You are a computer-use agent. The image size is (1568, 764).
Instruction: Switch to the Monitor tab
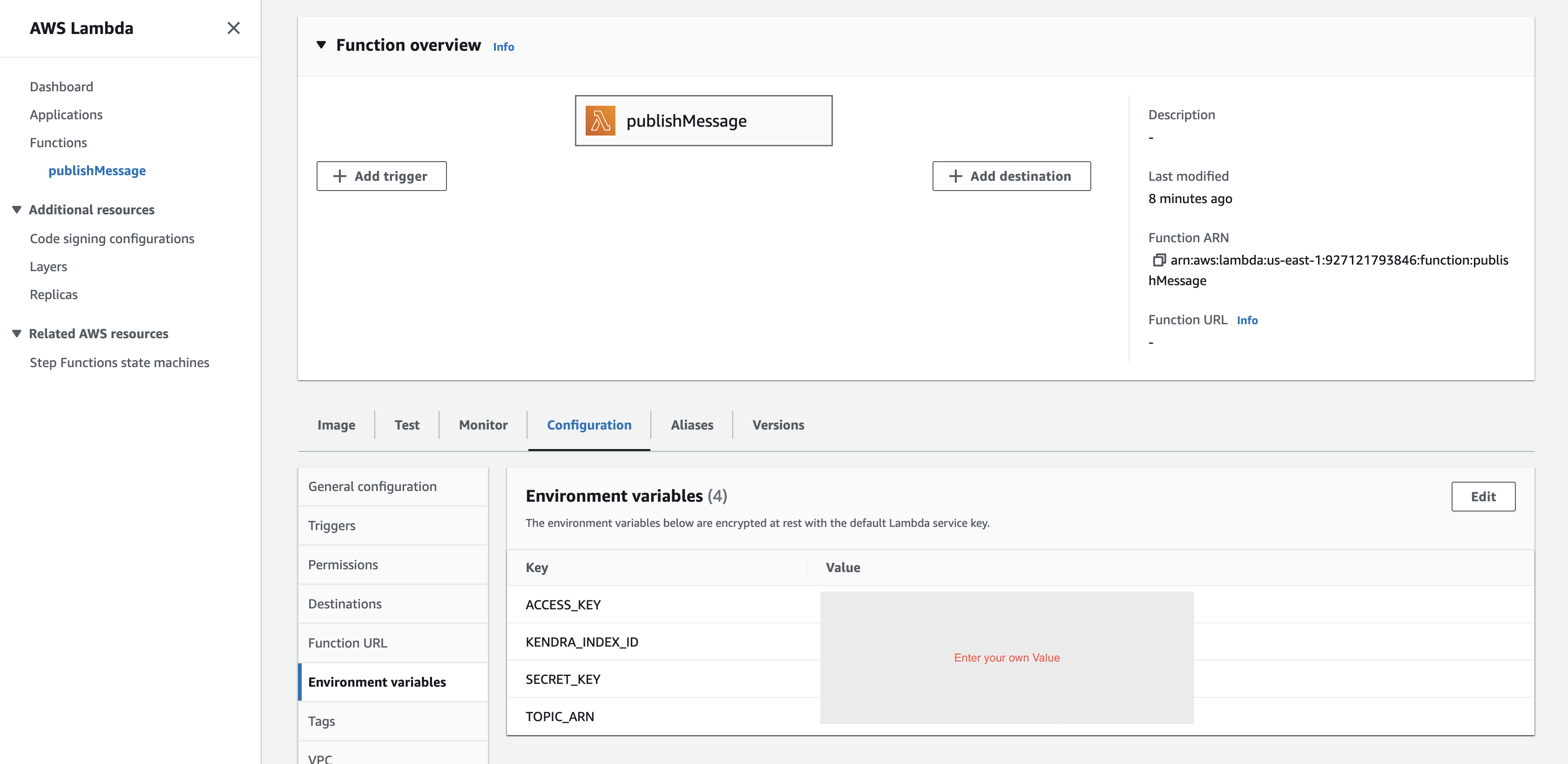click(483, 425)
